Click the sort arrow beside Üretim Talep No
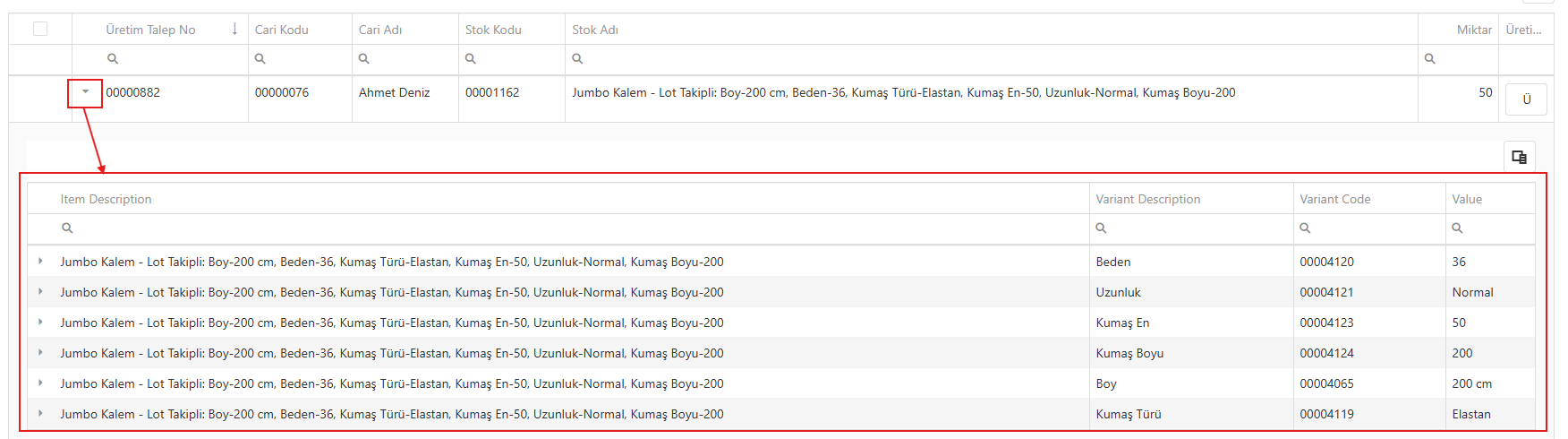 tap(234, 29)
